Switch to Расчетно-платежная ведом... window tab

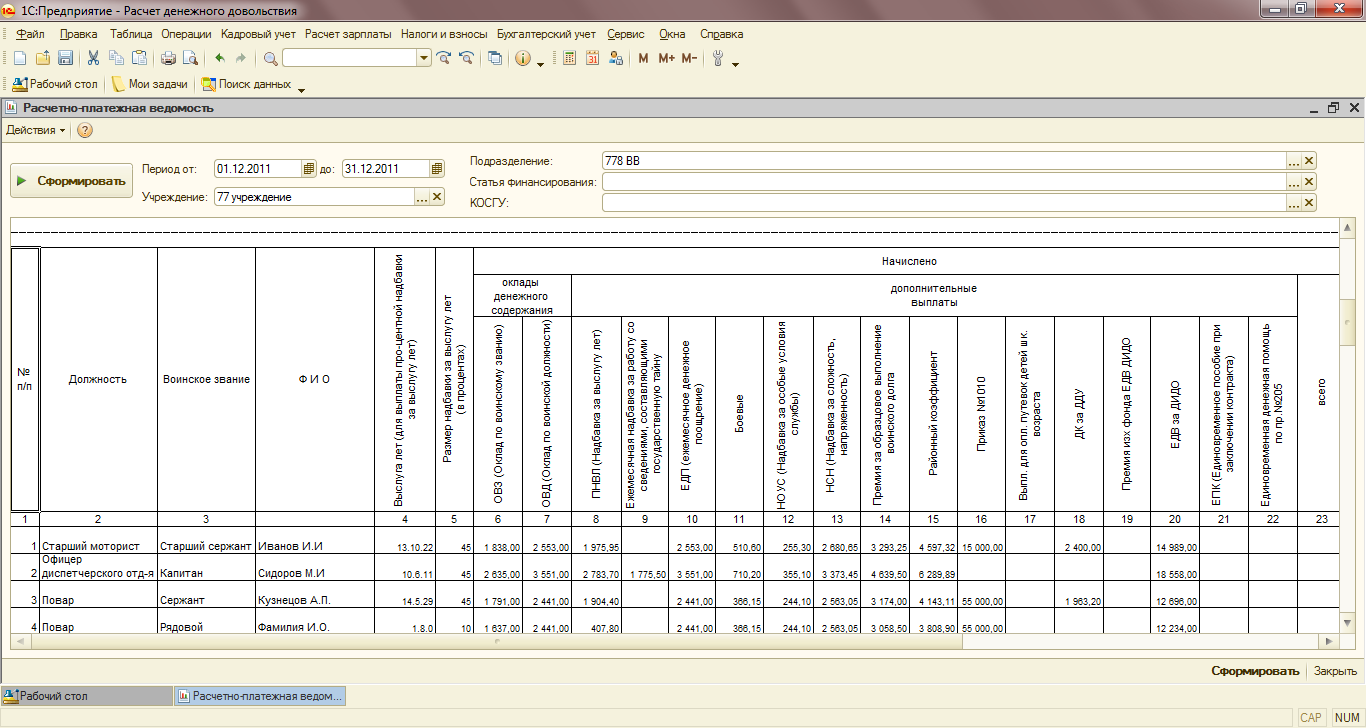tap(260, 695)
